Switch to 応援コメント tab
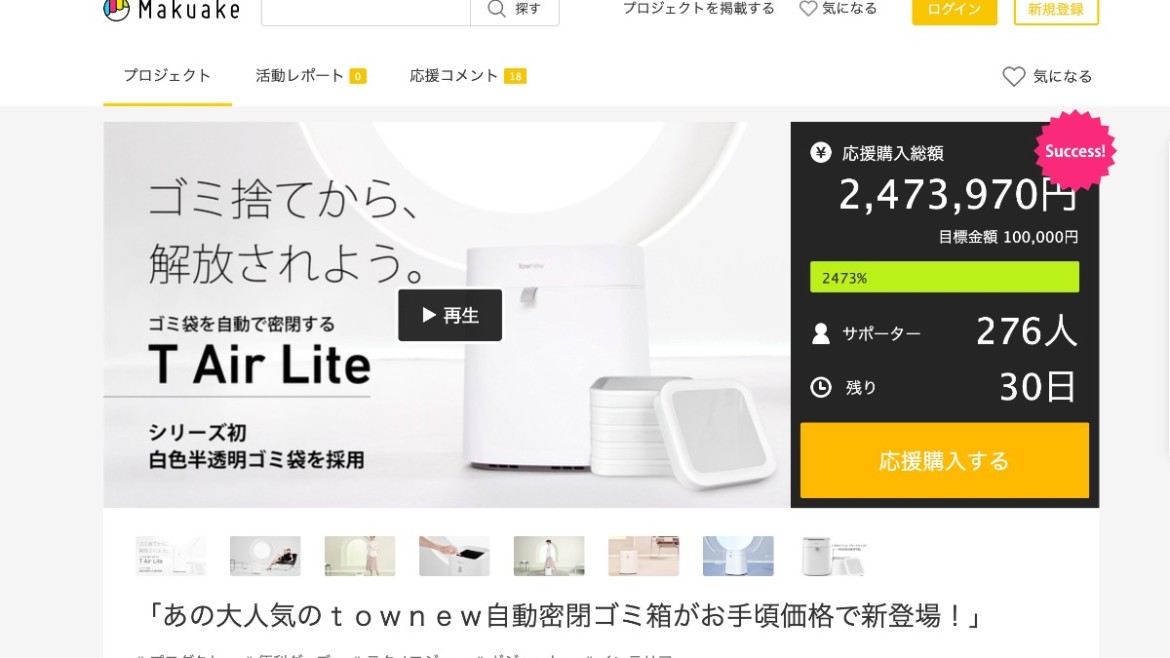Screen dimensions: 1170x658 pos(468,75)
